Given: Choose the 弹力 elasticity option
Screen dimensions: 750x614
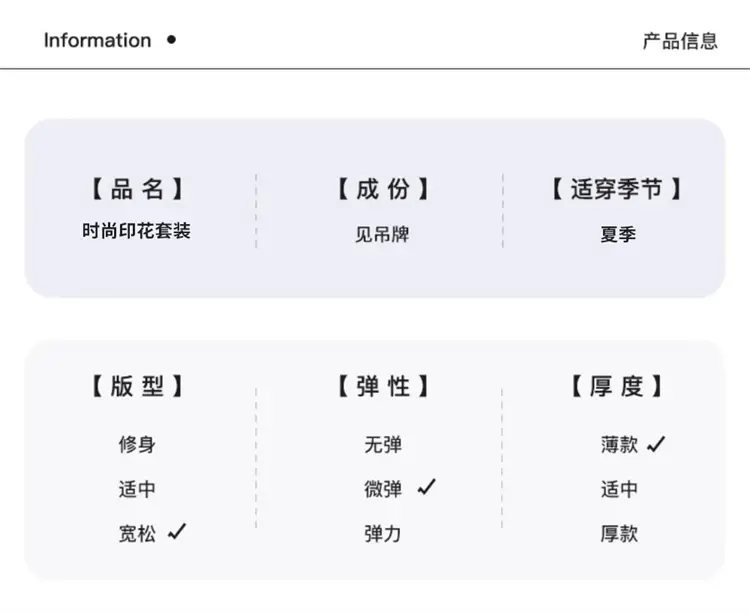Looking at the screenshot, I should (383, 534).
